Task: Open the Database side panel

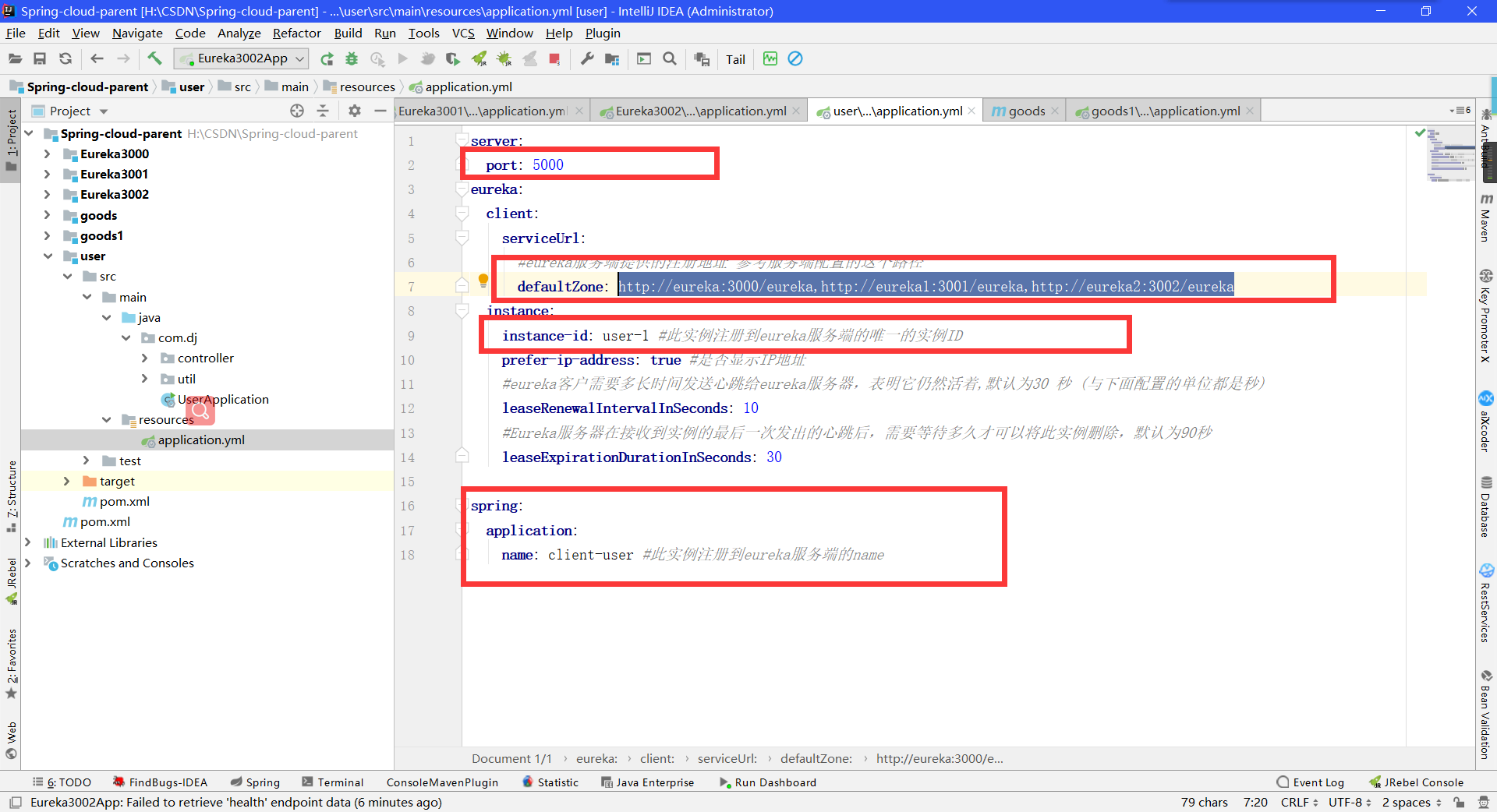Action: tap(1486, 506)
